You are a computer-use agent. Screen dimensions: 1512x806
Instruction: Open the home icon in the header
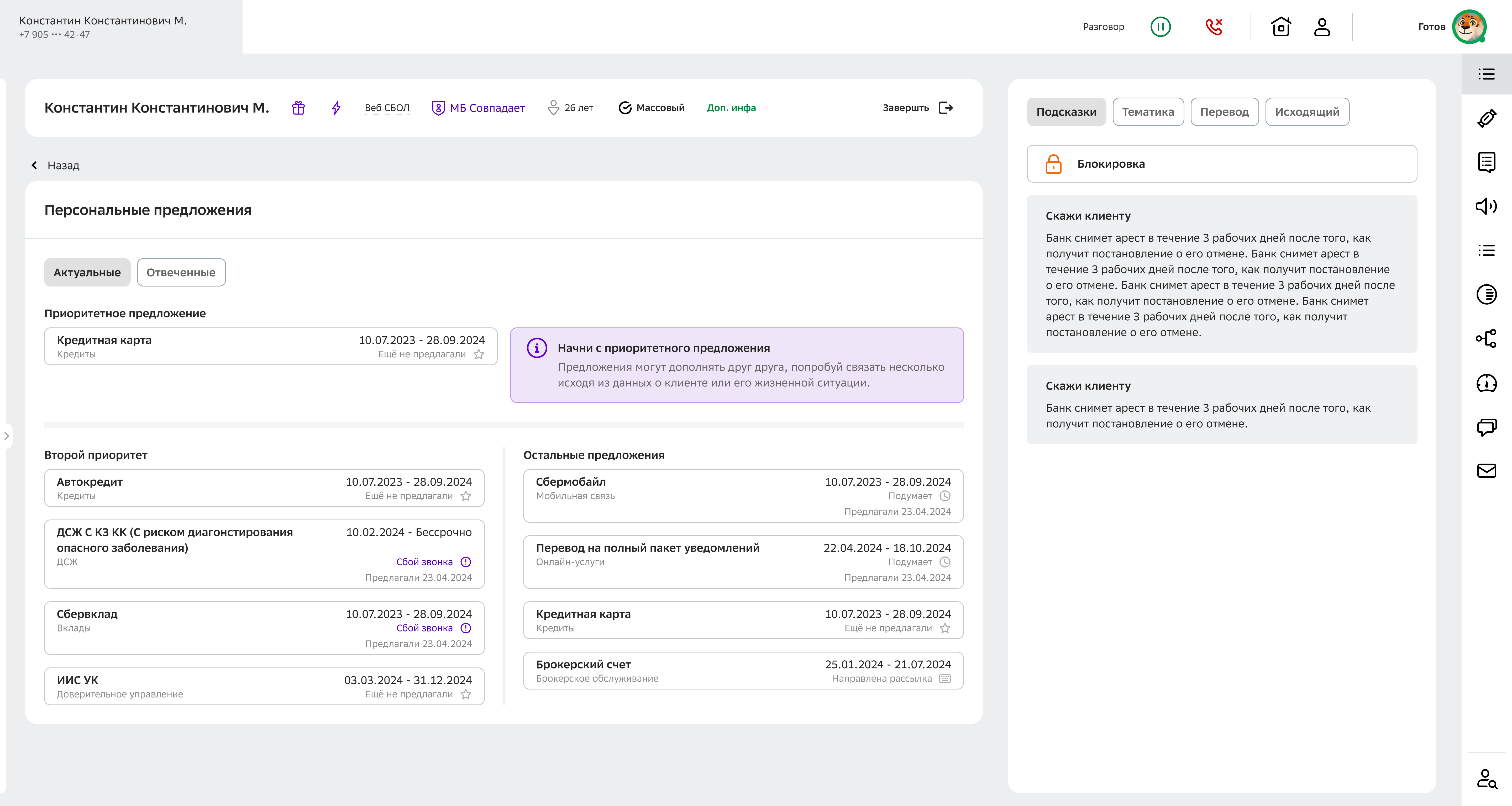(x=1280, y=27)
